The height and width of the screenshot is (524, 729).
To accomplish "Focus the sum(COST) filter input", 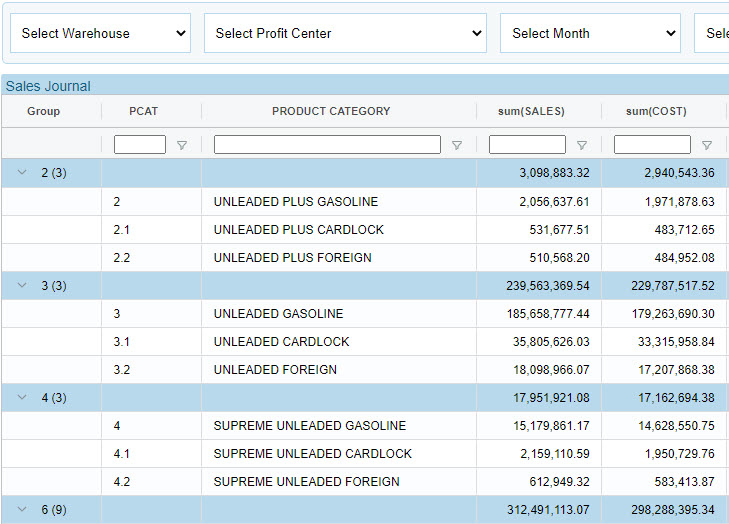I will click(652, 144).
